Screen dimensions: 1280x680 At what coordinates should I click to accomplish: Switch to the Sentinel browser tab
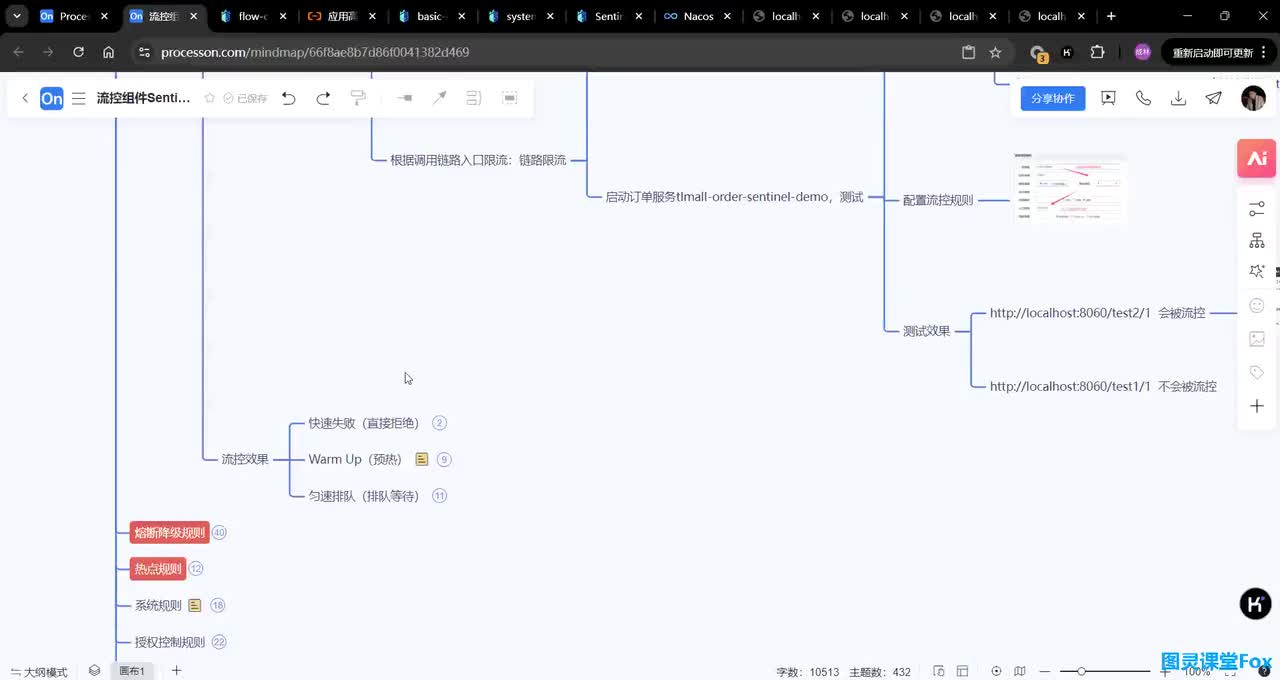pyautogui.click(x=609, y=16)
